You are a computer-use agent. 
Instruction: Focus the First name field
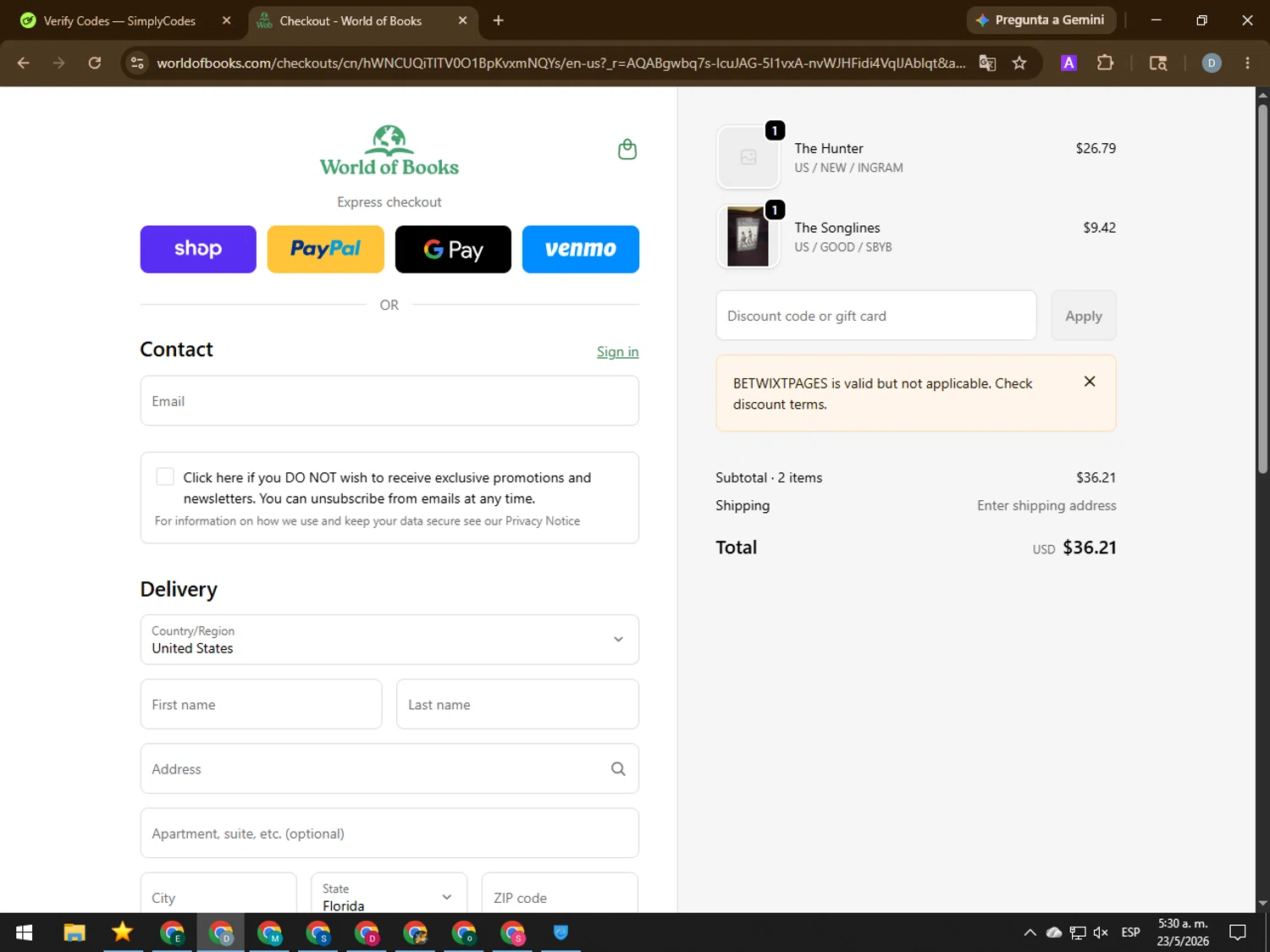tap(261, 704)
